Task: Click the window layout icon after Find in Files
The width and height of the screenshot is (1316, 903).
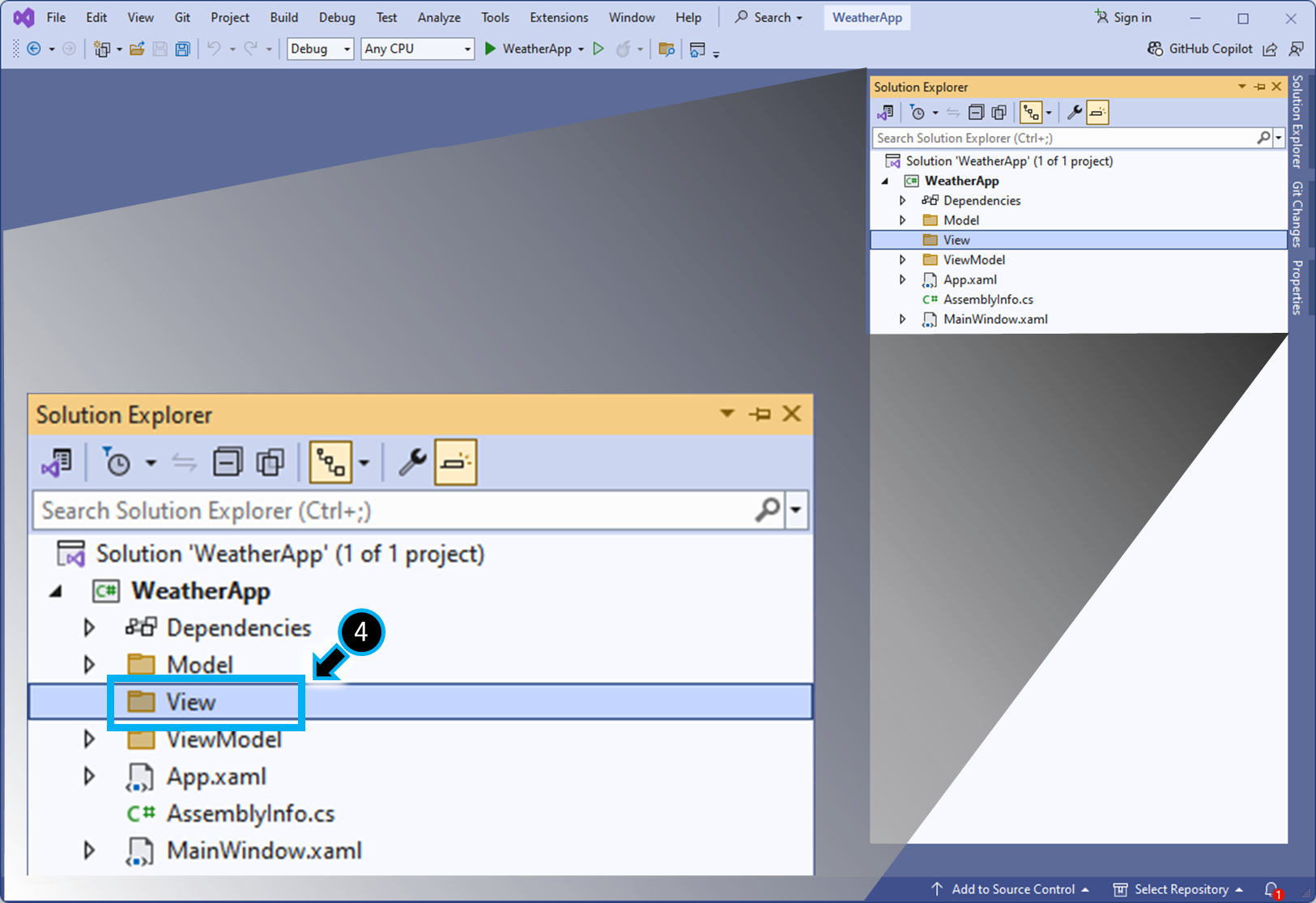Action: (697, 49)
